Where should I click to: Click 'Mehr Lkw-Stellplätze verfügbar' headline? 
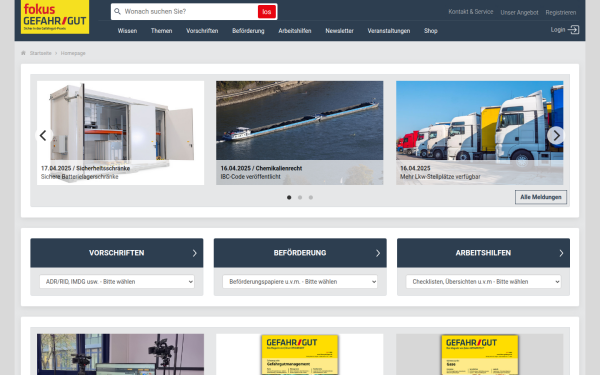click(x=440, y=177)
